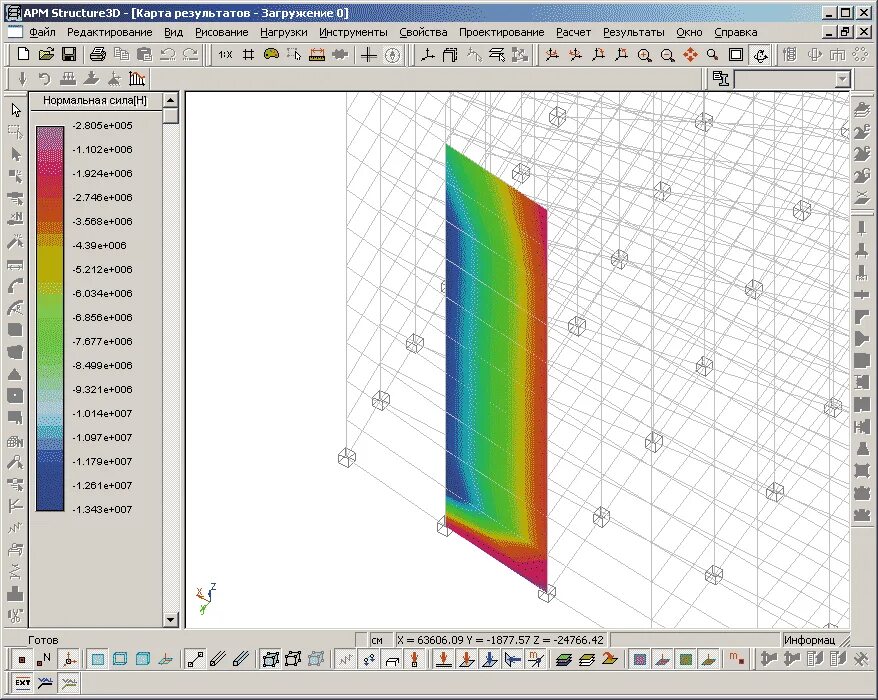Print via the printer icon
The height and width of the screenshot is (700, 878).
click(x=98, y=54)
